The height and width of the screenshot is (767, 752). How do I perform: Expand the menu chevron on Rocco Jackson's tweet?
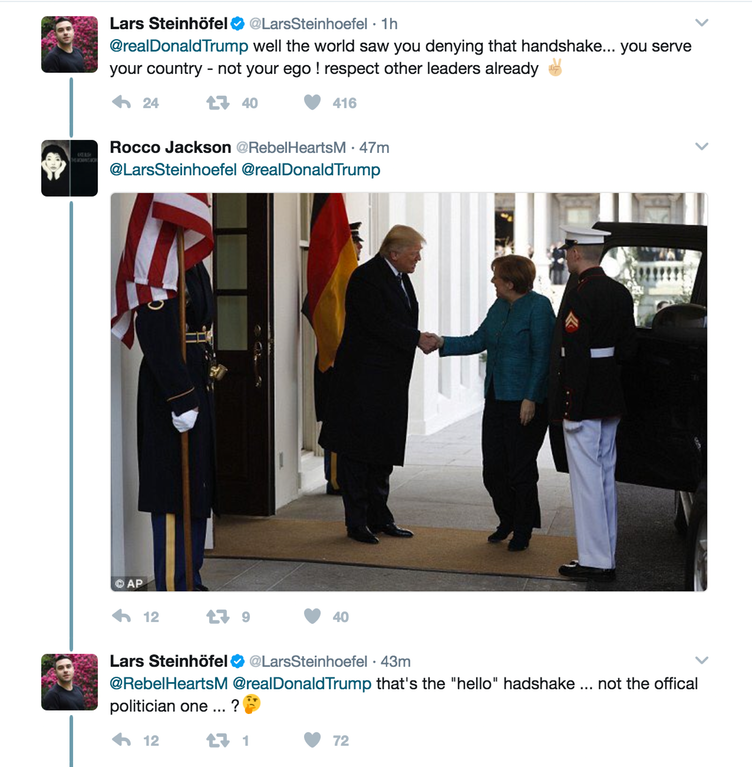click(x=702, y=146)
